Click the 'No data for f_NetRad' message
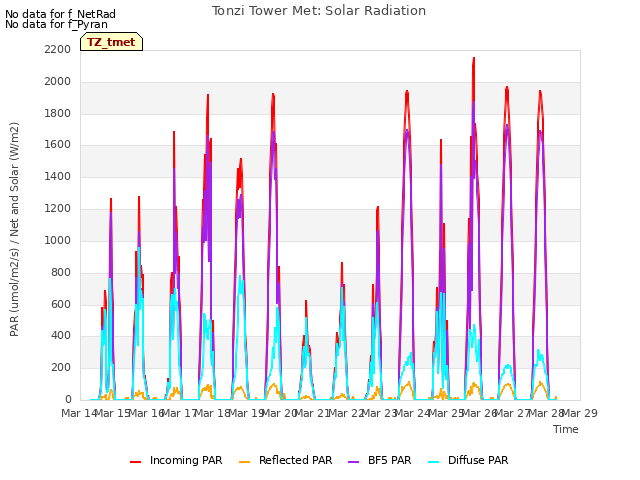The image size is (640, 480). click(x=60, y=14)
